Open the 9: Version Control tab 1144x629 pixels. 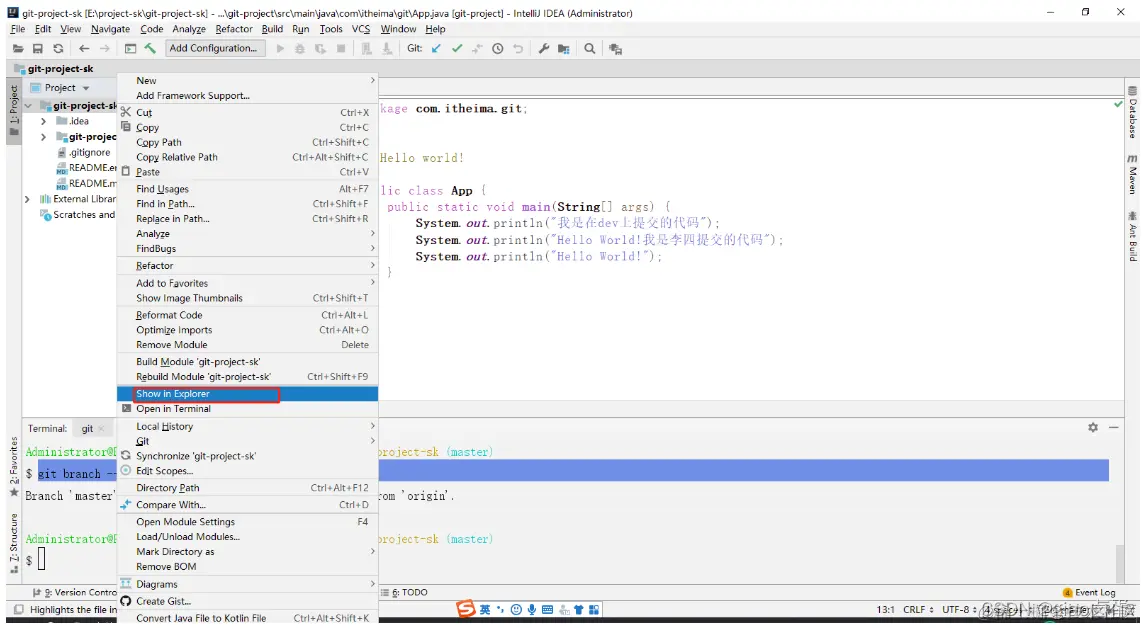(75, 593)
